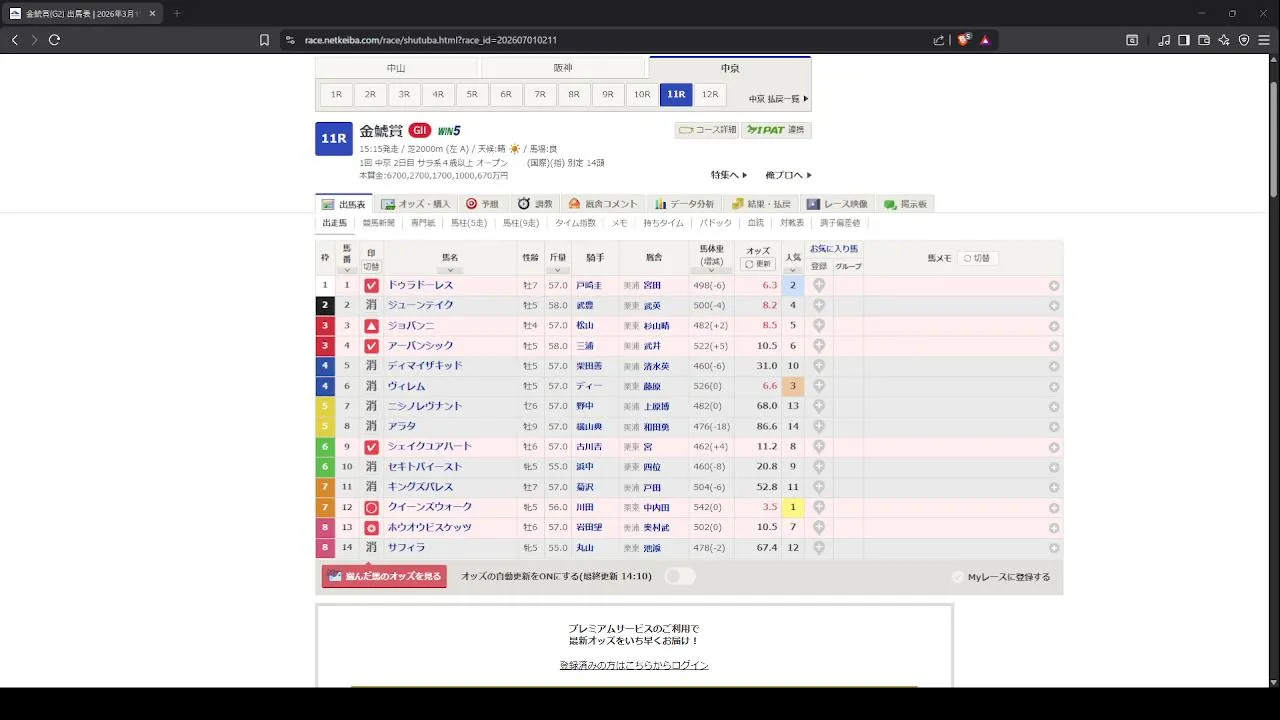Add ドゥラドーレス to favorites with plus icon
Viewport: 1280px width, 720px height.
819,285
